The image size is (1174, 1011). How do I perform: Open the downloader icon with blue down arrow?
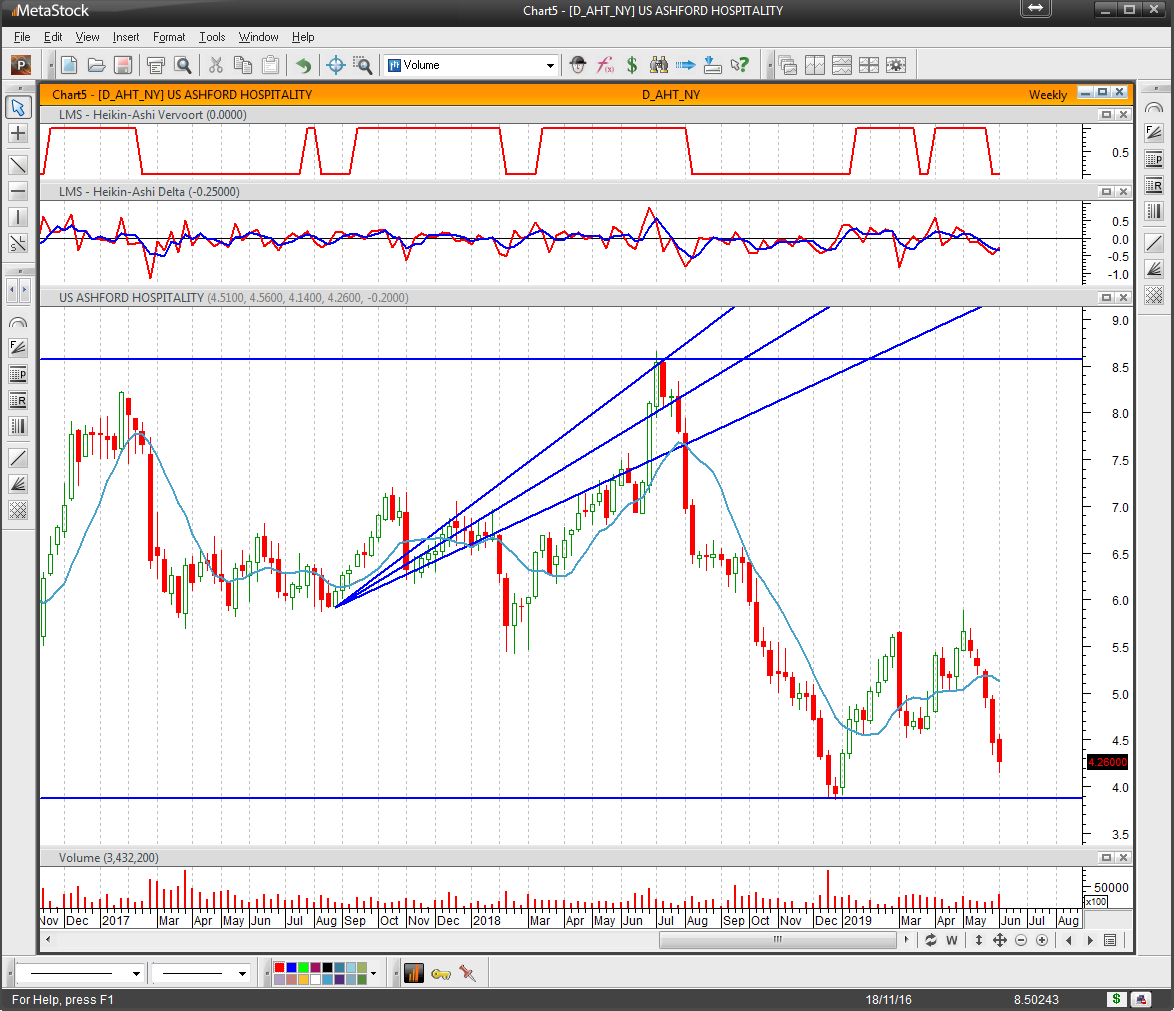coord(712,65)
